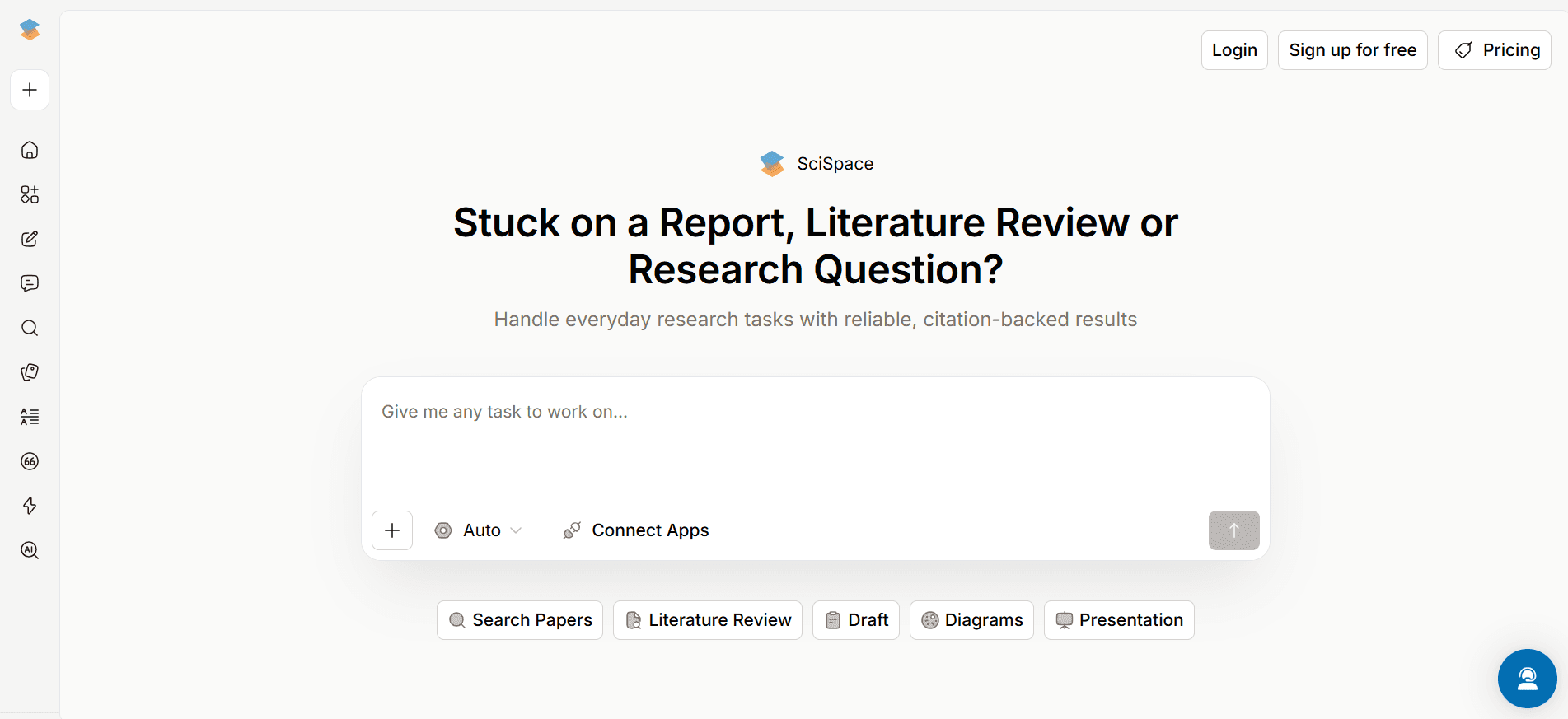The height and width of the screenshot is (719, 1568).
Task: Click Connect Apps
Action: coord(636,530)
